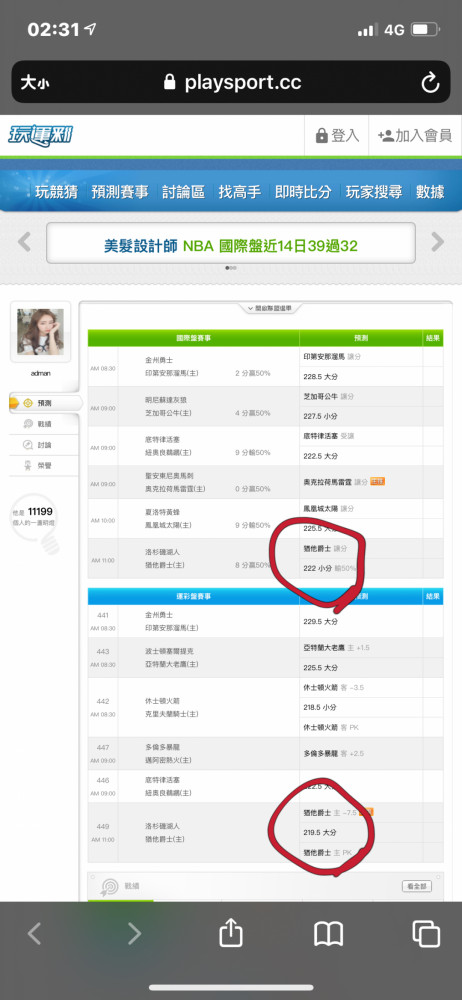The image size is (462, 1000).
Task: Select the 預測 sidebar tab
Action: point(45,403)
